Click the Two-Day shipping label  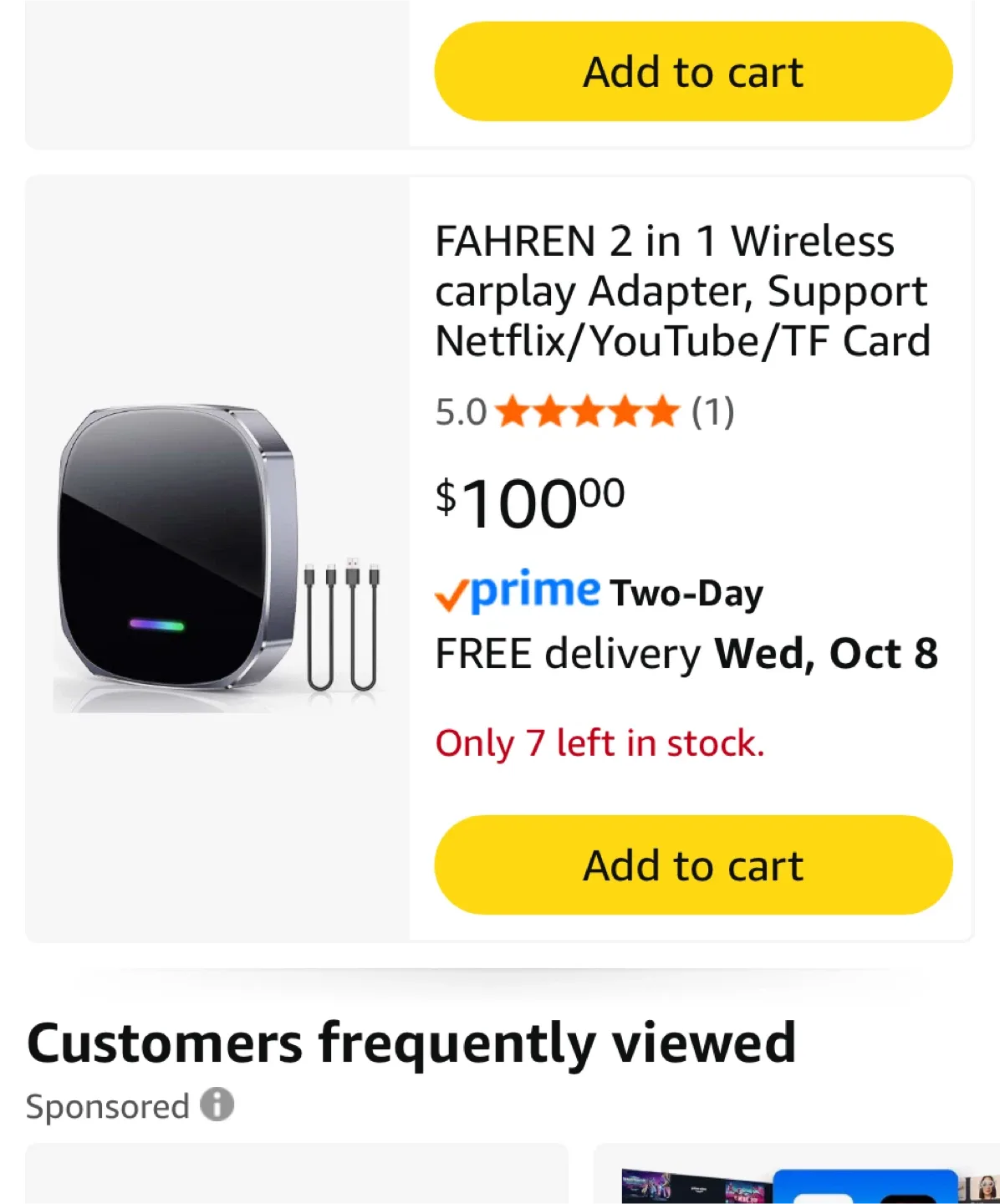[686, 593]
